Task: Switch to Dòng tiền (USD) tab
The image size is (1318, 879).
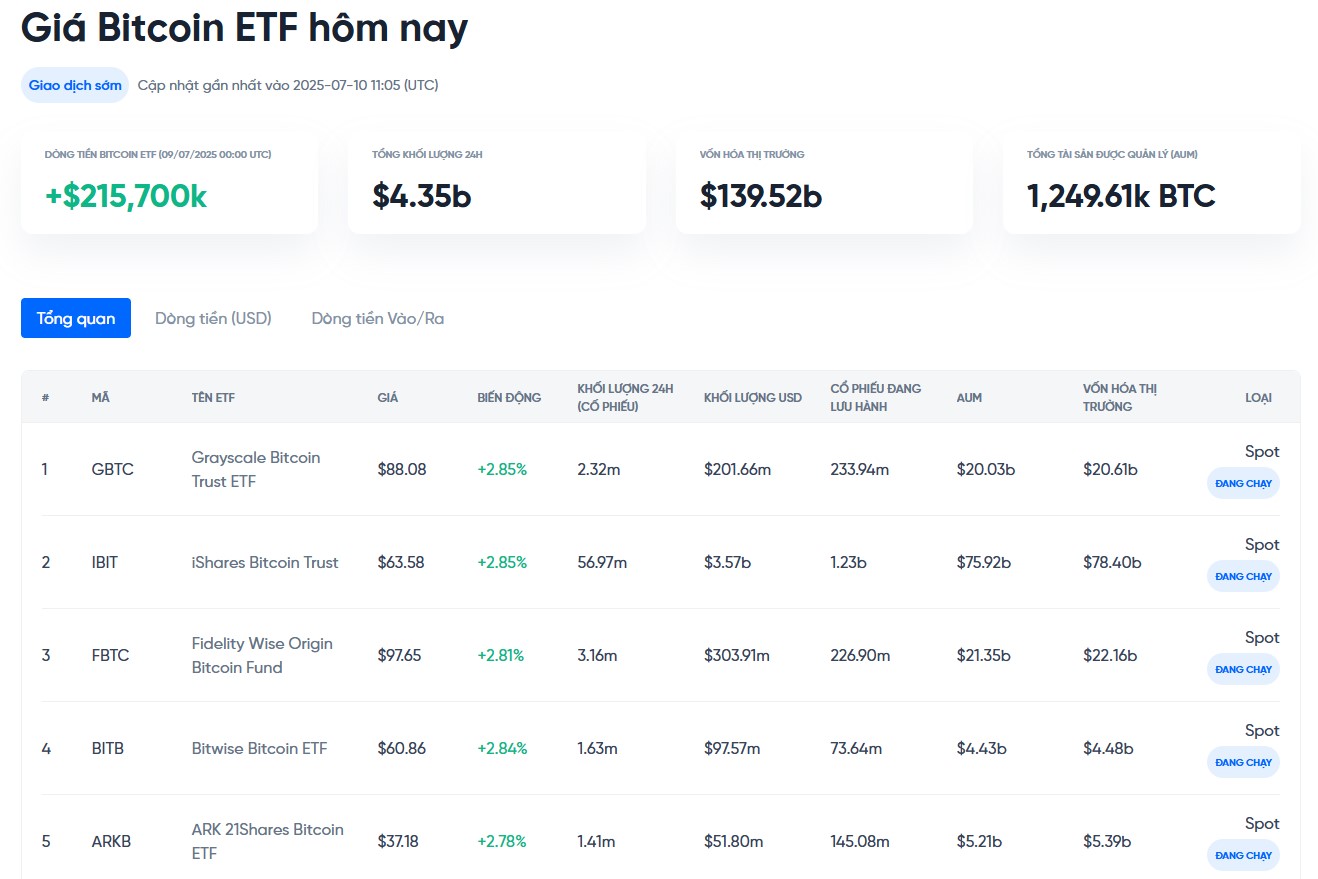Action: pyautogui.click(x=213, y=318)
